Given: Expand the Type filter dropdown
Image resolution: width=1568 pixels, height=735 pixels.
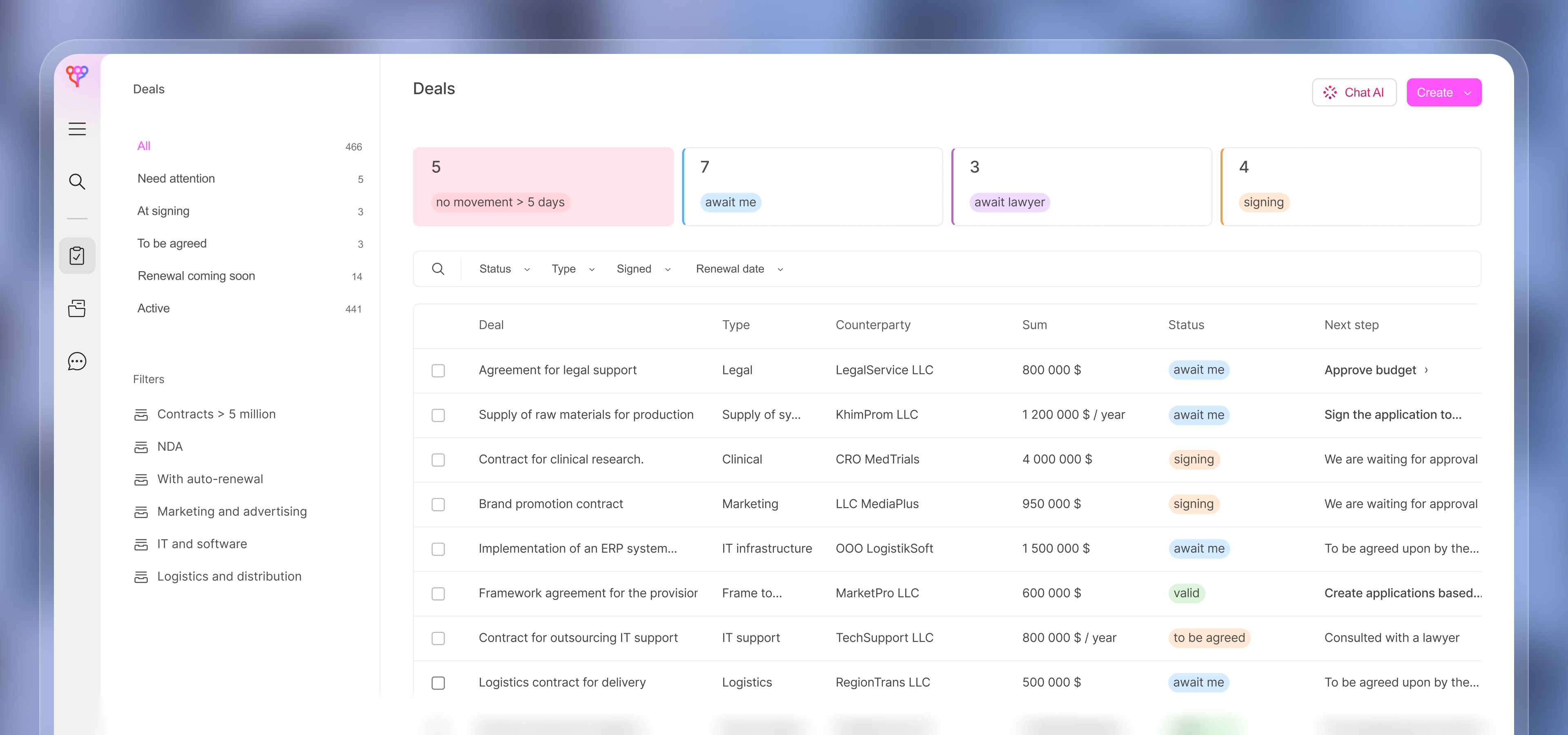Looking at the screenshot, I should tap(572, 268).
